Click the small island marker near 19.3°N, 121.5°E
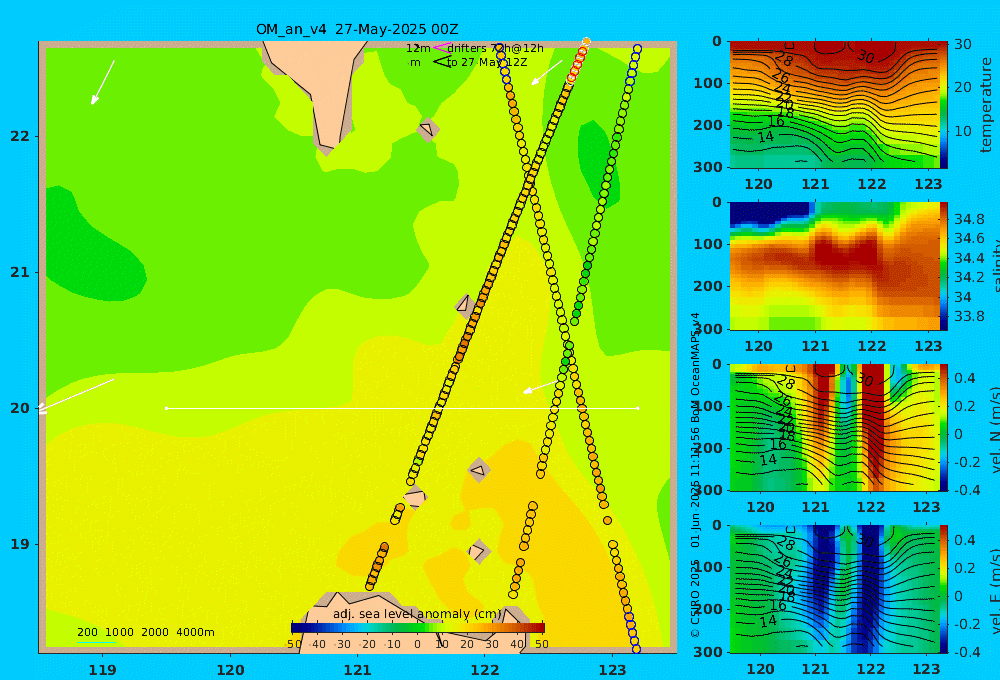 click(415, 497)
